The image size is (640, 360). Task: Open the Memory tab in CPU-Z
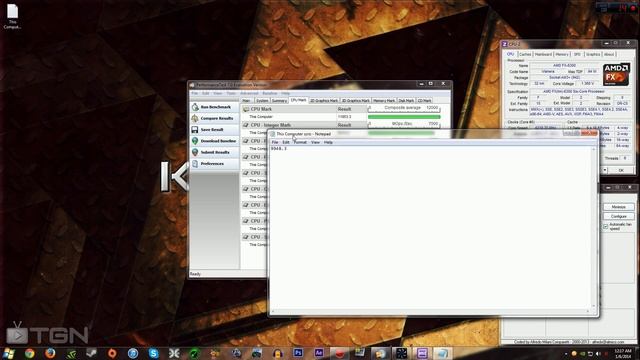click(562, 54)
